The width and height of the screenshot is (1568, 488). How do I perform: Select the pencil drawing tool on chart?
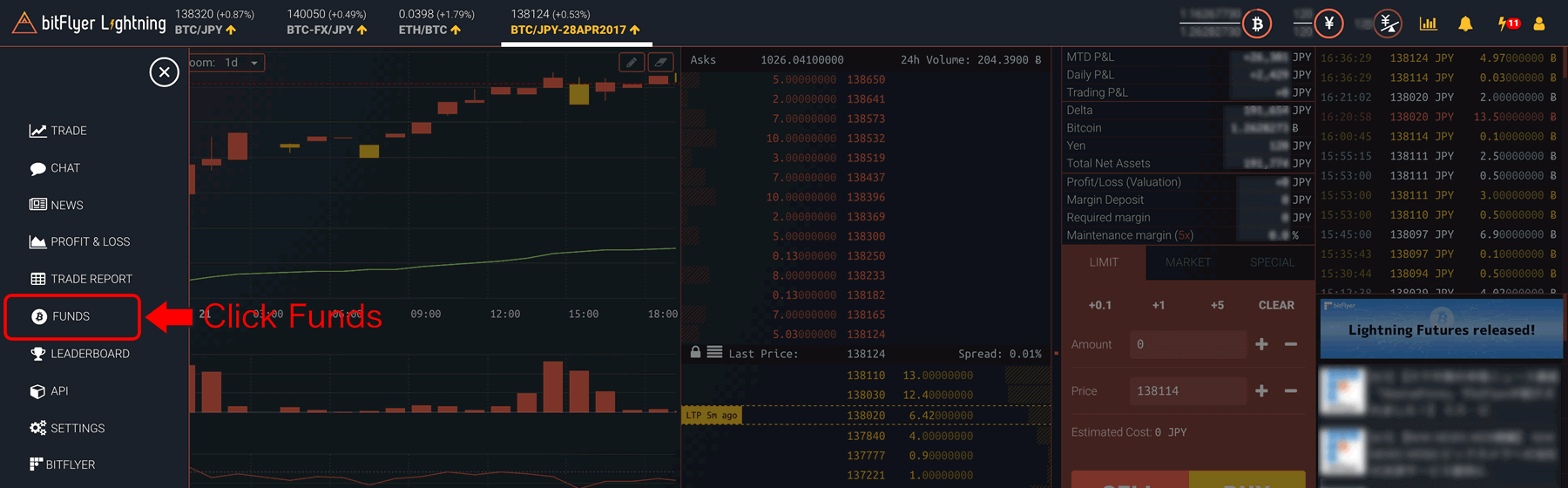point(632,62)
